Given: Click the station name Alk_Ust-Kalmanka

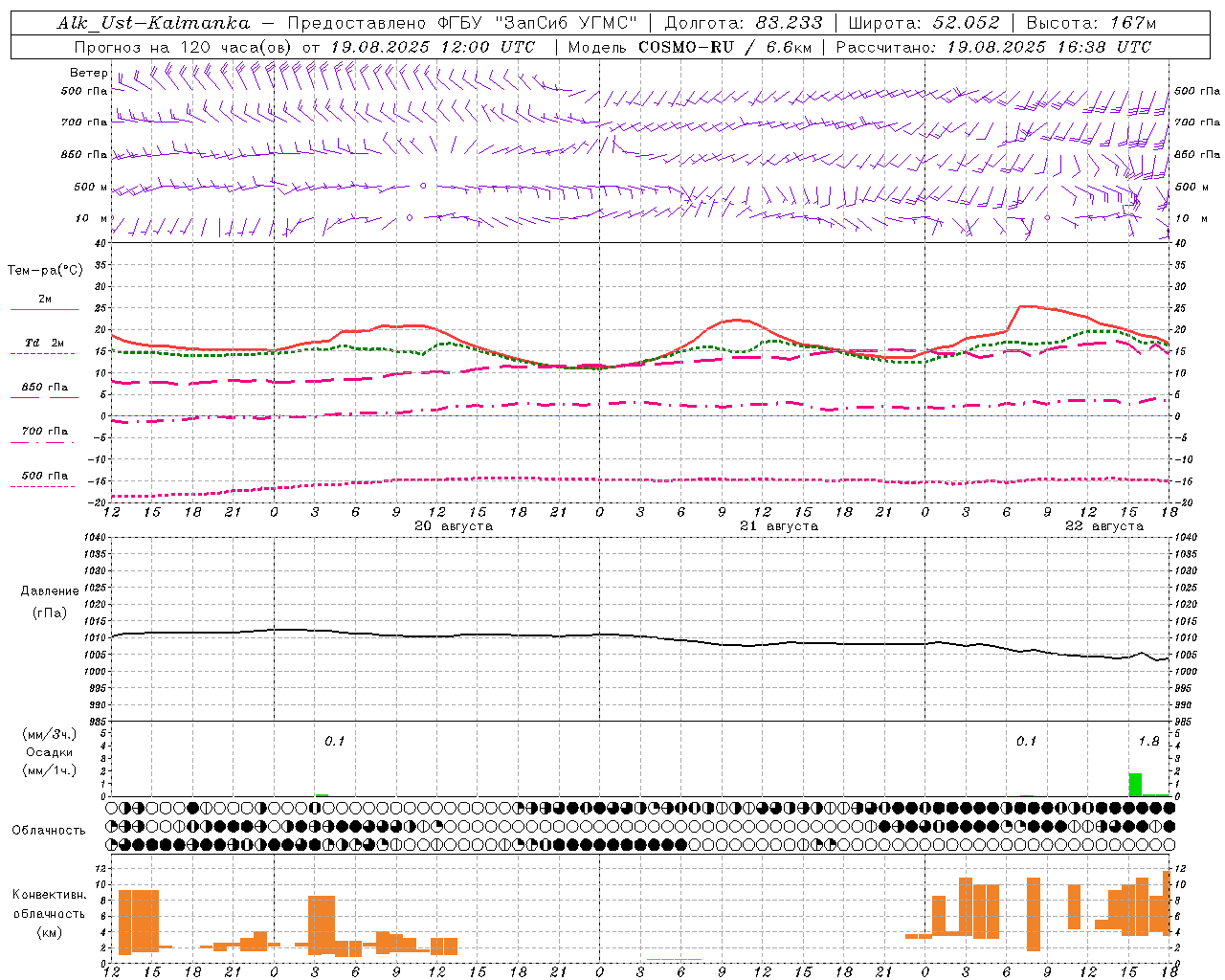Looking at the screenshot, I should tap(153, 23).
